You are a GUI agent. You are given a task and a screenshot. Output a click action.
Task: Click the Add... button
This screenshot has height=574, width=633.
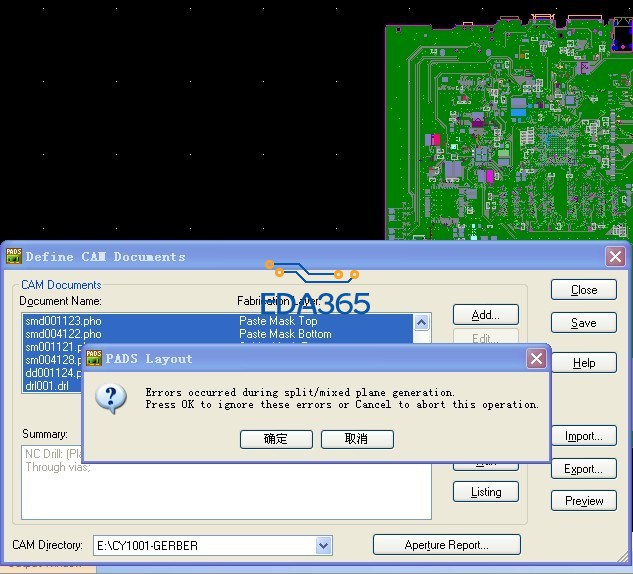pos(486,315)
